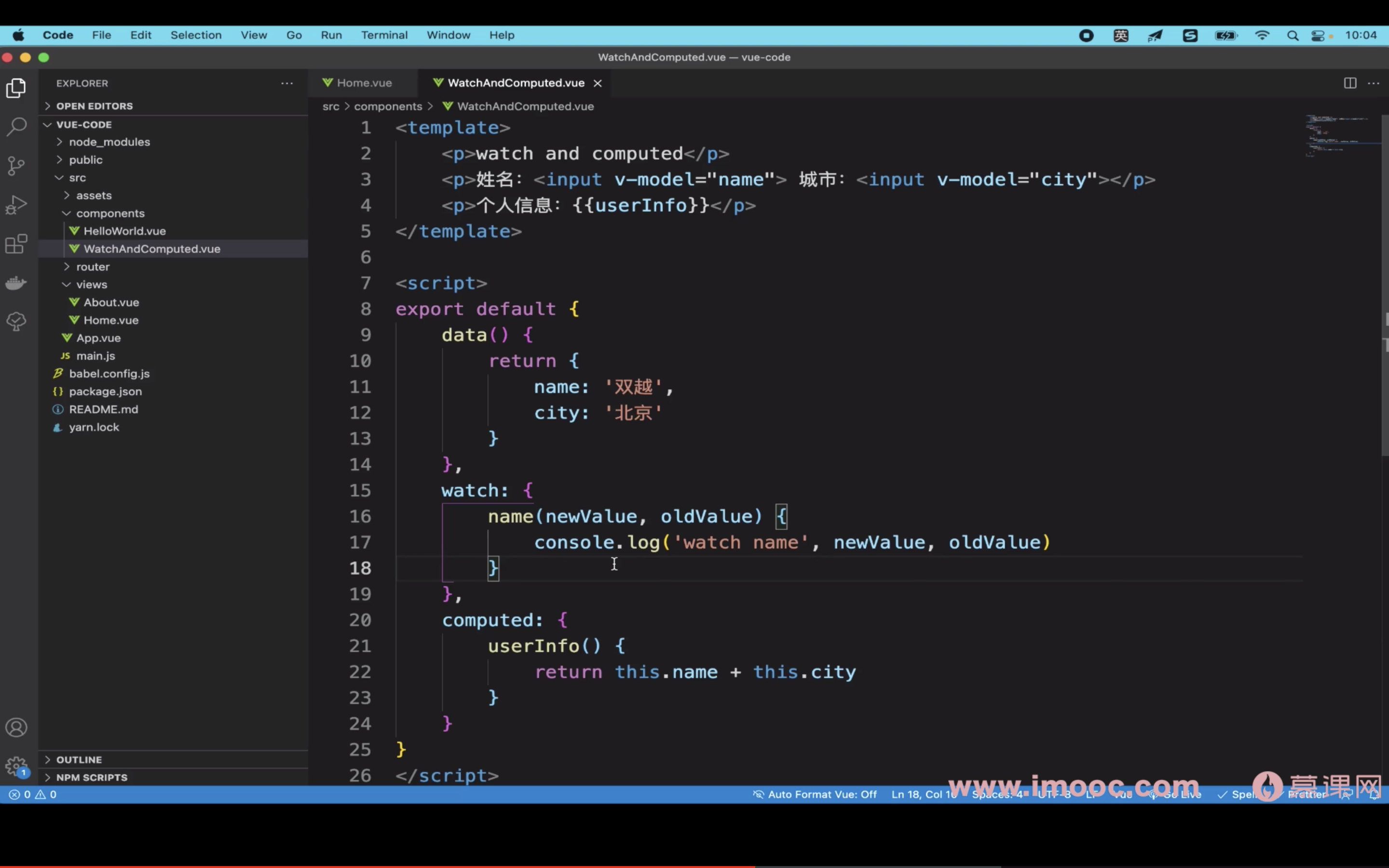Open the Run and Debug view
Screen dimensions: 1389x868
click(16, 205)
